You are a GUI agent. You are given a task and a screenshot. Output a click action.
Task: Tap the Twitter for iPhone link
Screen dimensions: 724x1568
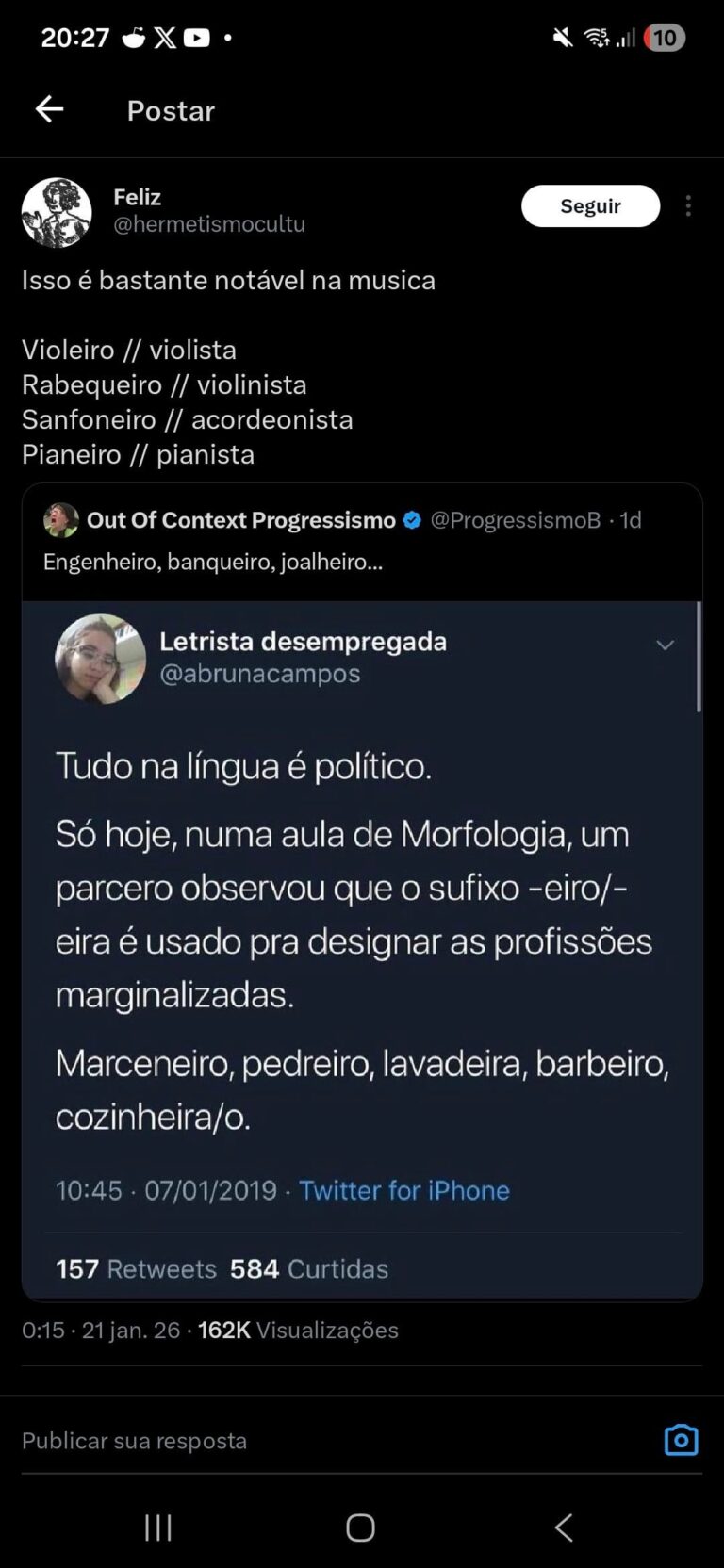(x=403, y=1190)
